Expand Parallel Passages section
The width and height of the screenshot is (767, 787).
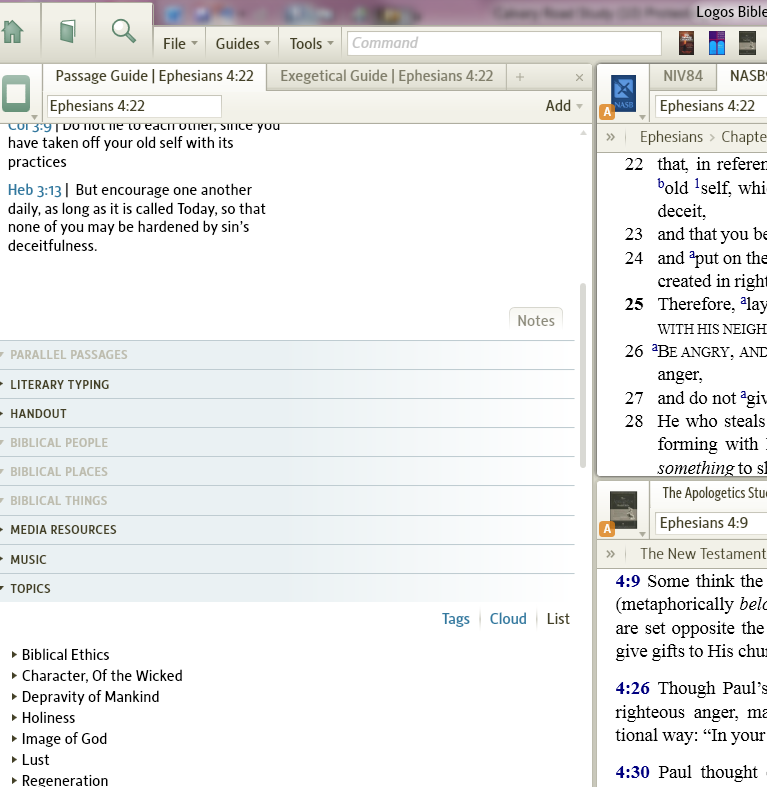click(287, 355)
